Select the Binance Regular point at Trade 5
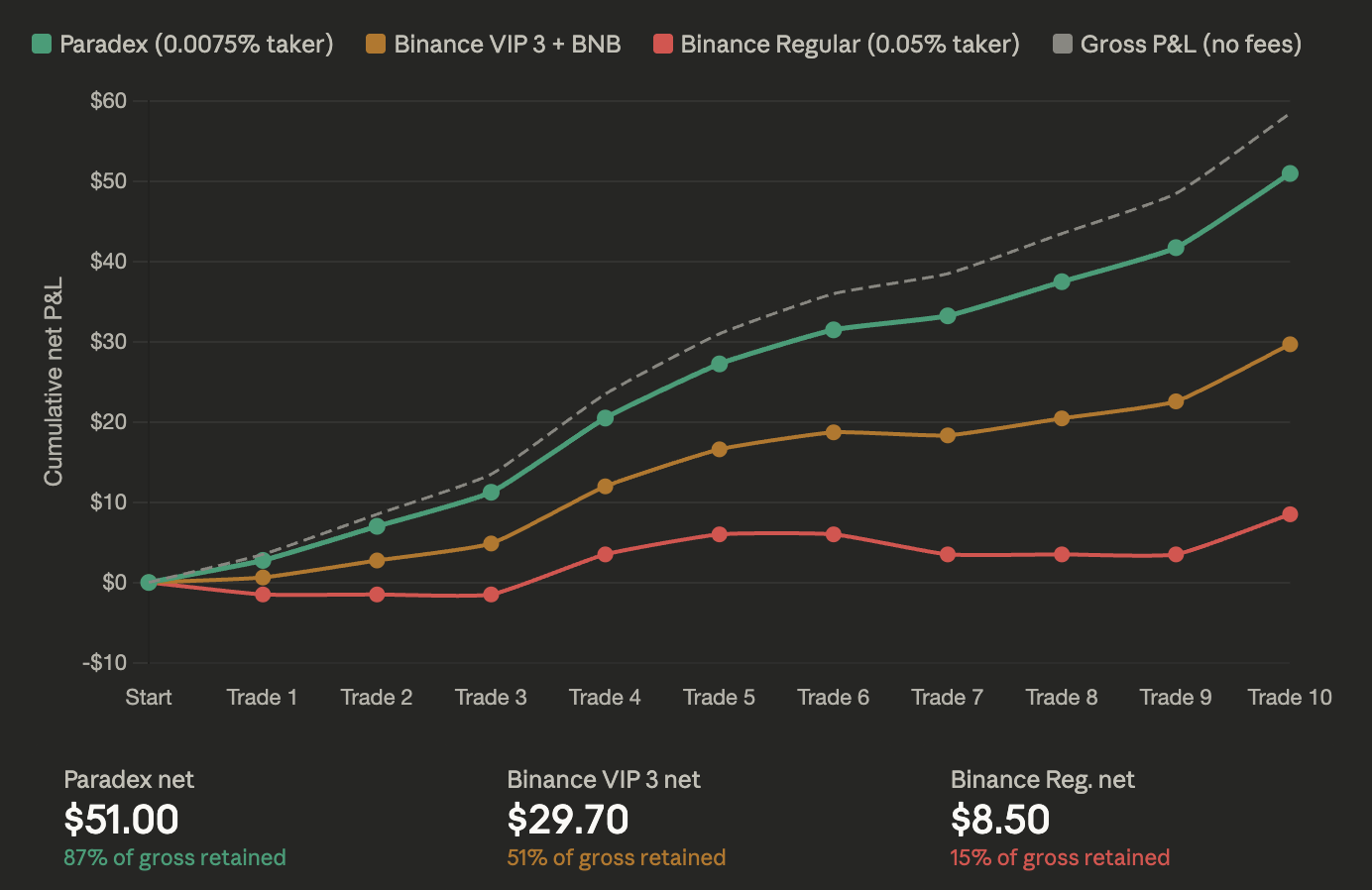 [x=719, y=533]
